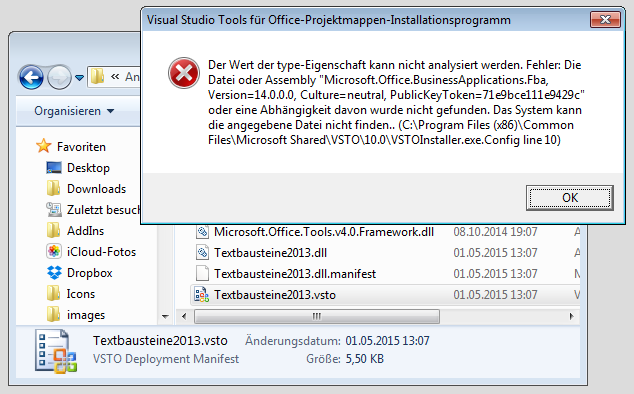
Task: Click the images folder icon
Action: point(53,315)
